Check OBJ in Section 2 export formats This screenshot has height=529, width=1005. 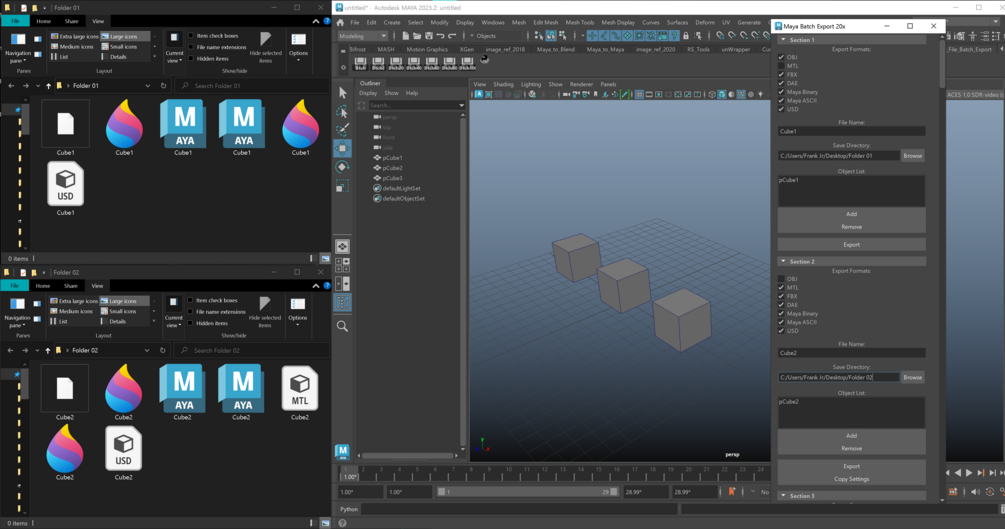click(781, 279)
